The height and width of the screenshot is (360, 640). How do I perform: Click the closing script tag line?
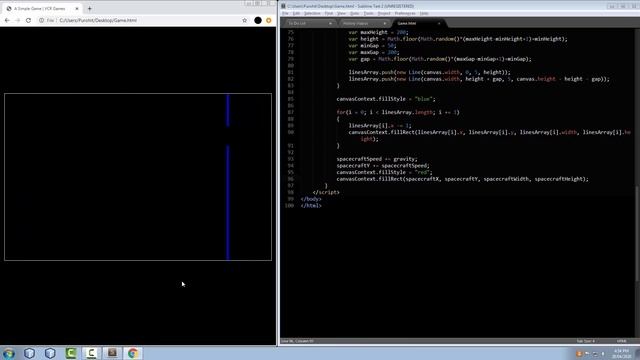[326, 192]
